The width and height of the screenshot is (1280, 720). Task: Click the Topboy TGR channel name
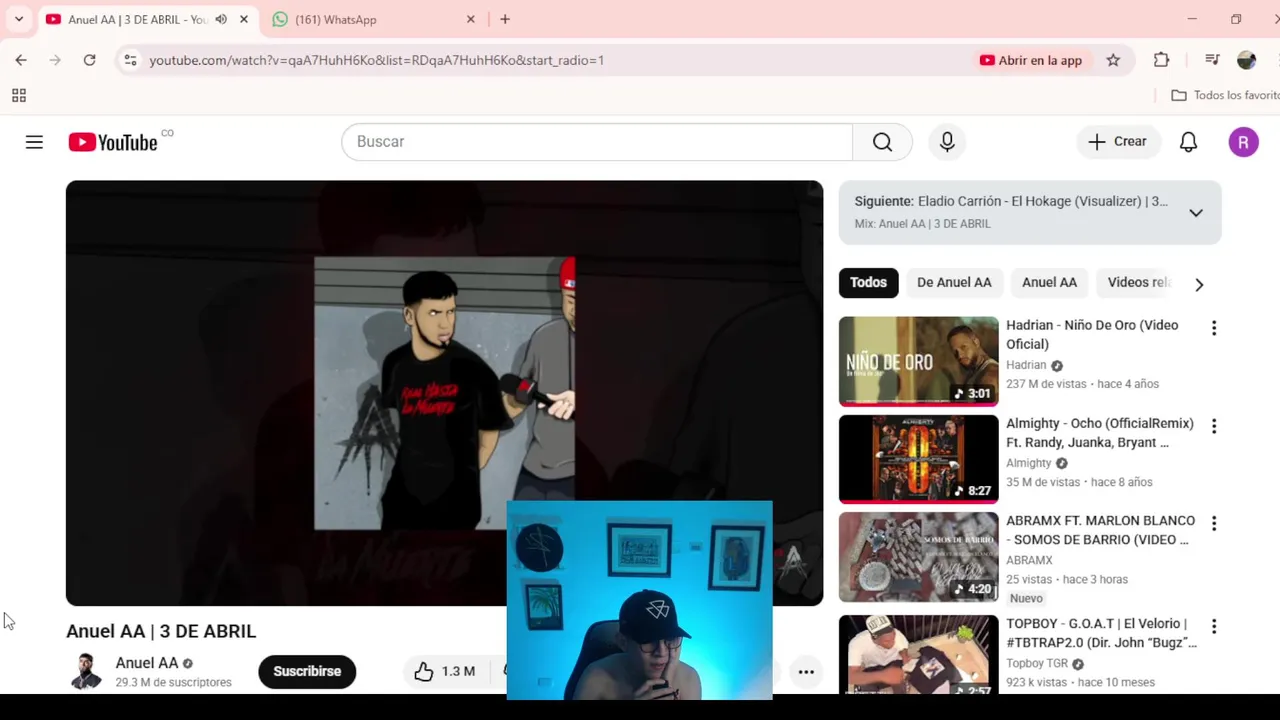click(x=1037, y=663)
